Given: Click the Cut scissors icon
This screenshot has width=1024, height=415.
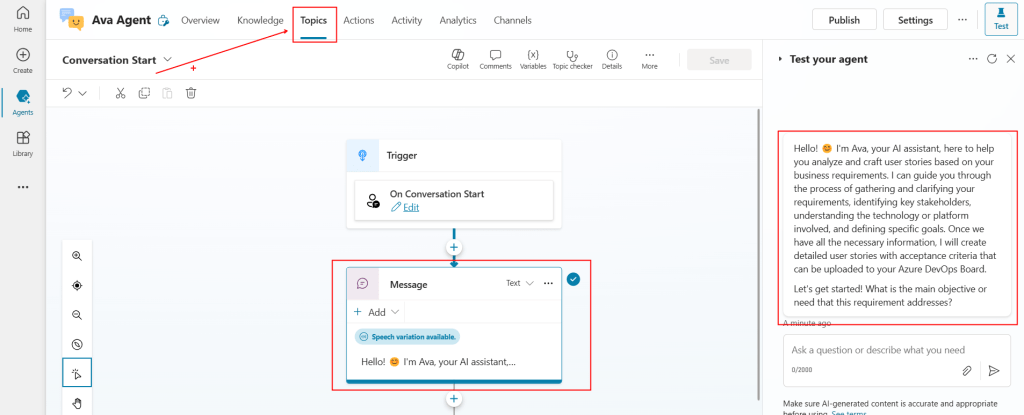Looking at the screenshot, I should pos(120,93).
